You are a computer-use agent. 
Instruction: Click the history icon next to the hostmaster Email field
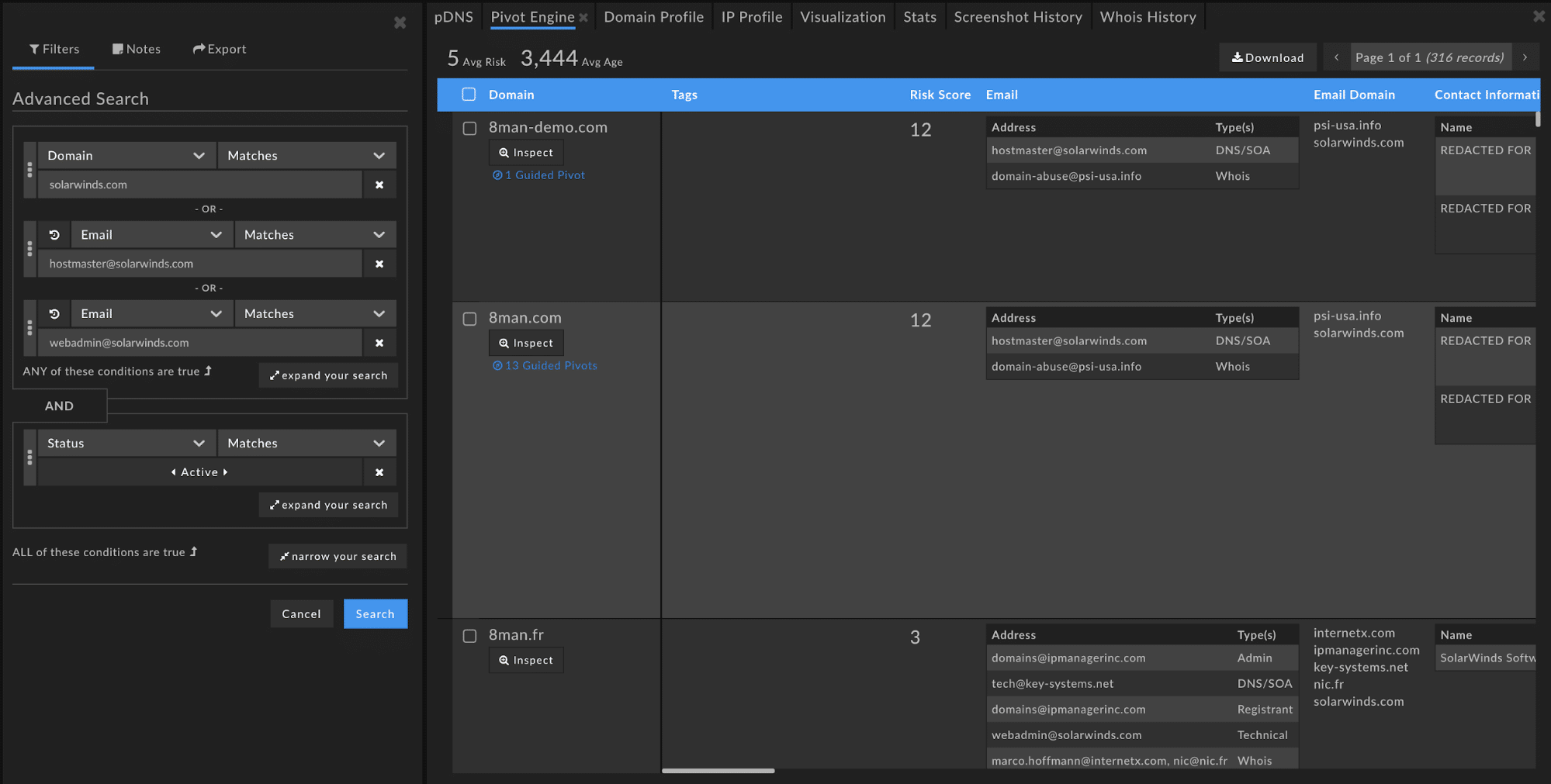click(x=54, y=235)
